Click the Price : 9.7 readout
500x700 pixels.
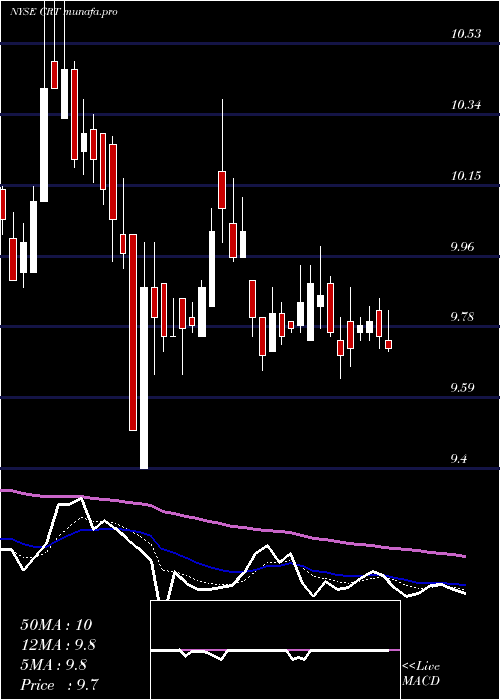coord(59,685)
